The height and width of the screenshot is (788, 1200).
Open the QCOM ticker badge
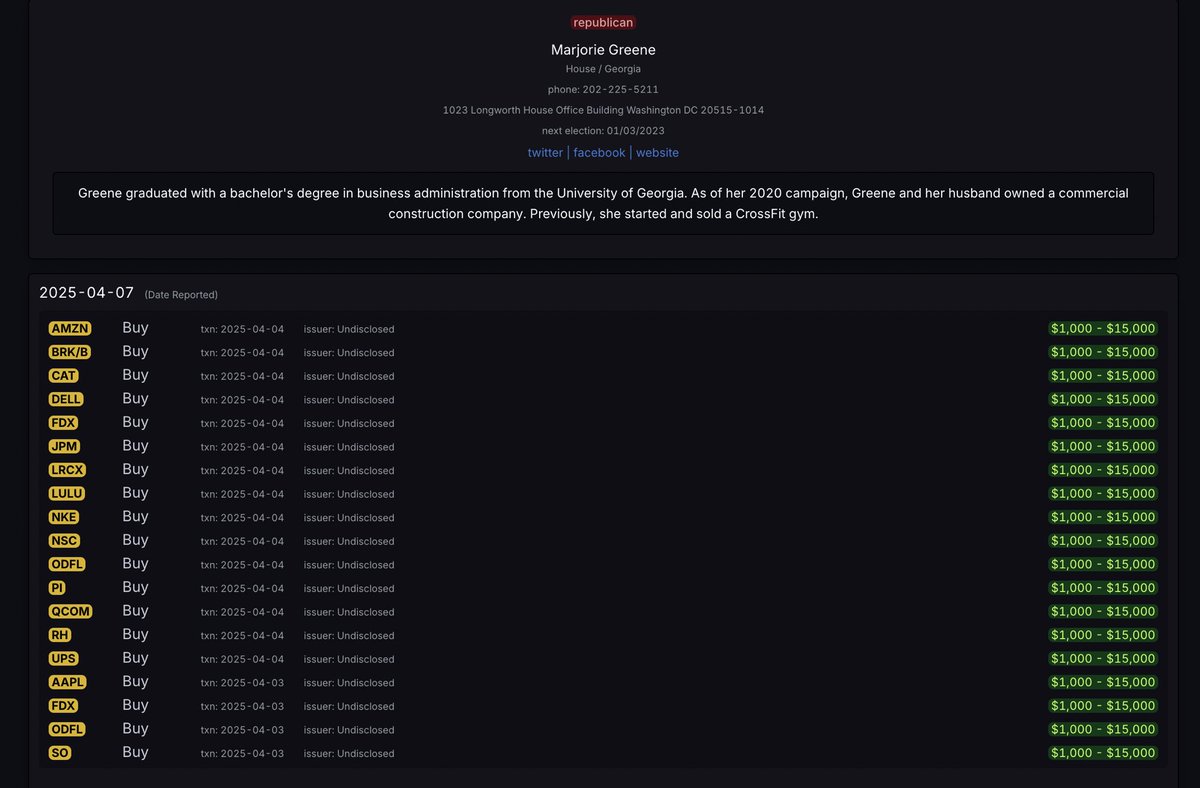pyautogui.click(x=70, y=611)
